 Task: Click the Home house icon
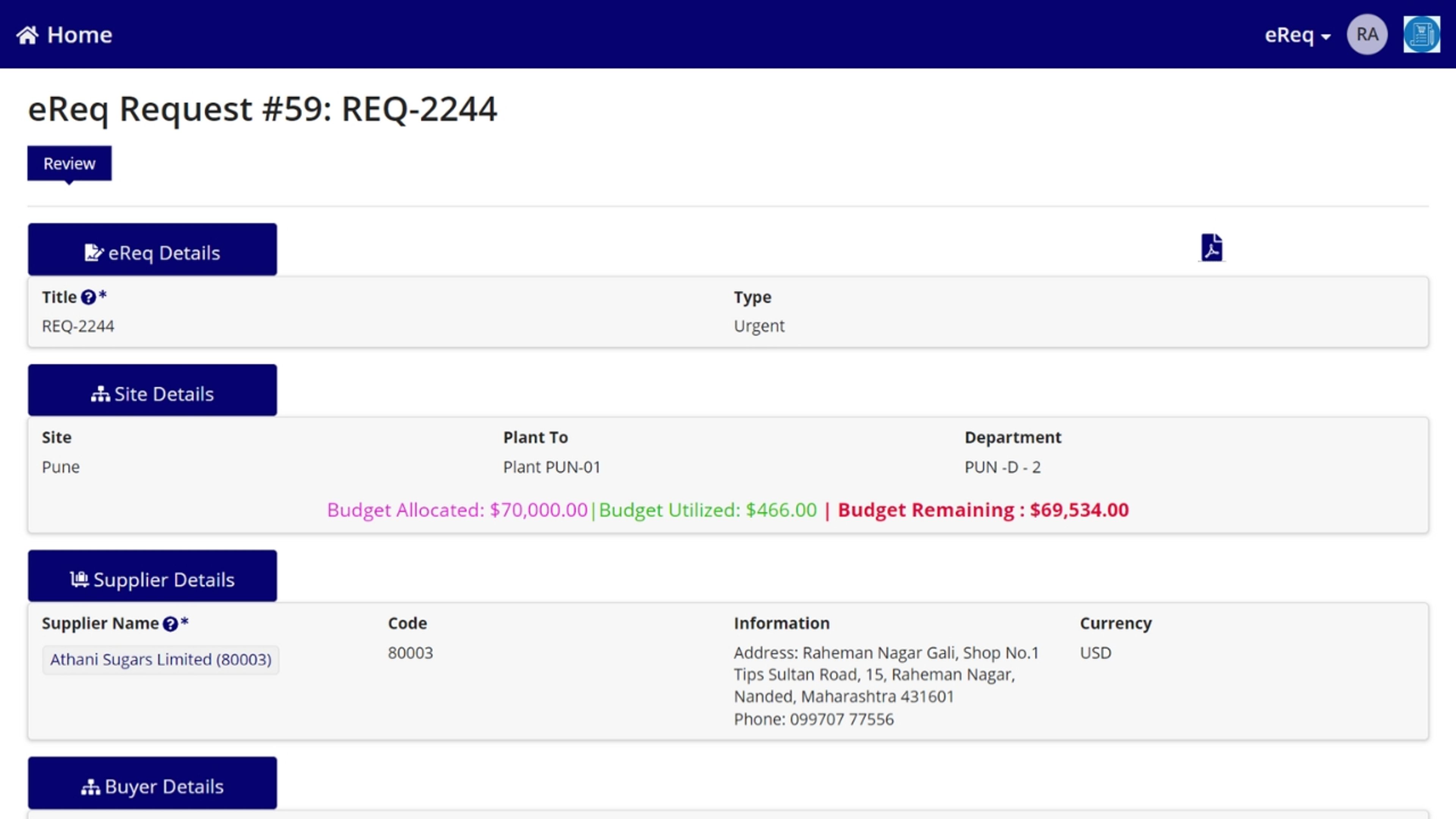pos(27,35)
